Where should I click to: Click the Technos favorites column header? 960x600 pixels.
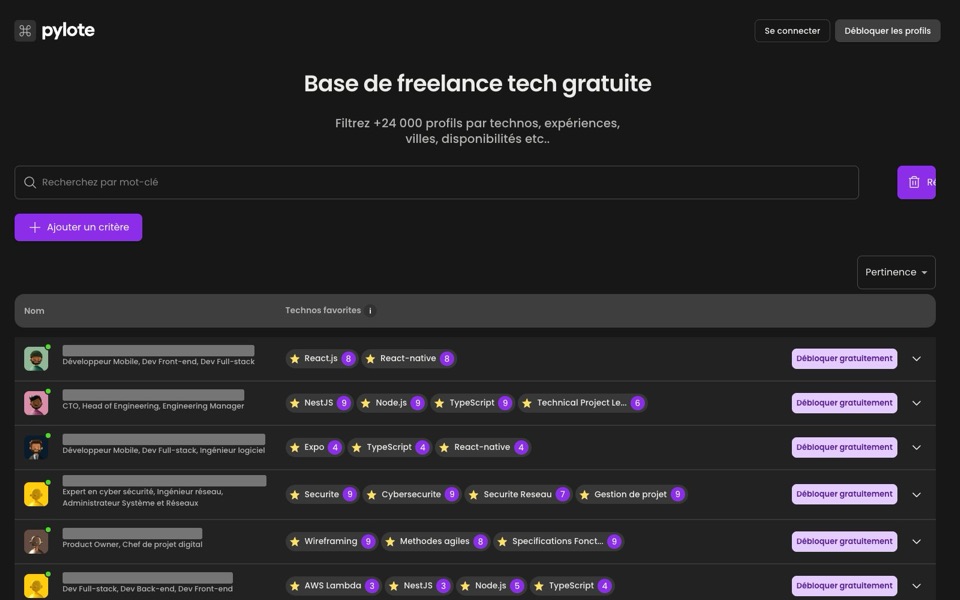click(323, 310)
